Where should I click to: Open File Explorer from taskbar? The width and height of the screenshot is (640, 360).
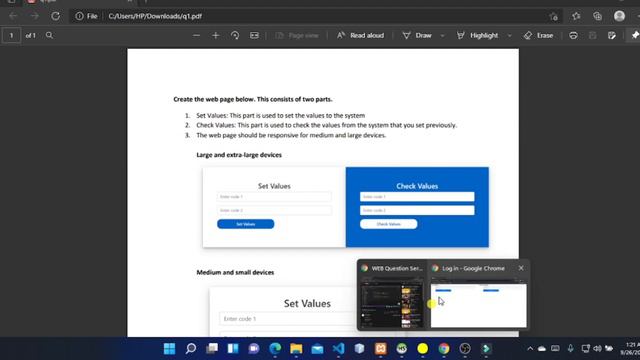[296, 349]
